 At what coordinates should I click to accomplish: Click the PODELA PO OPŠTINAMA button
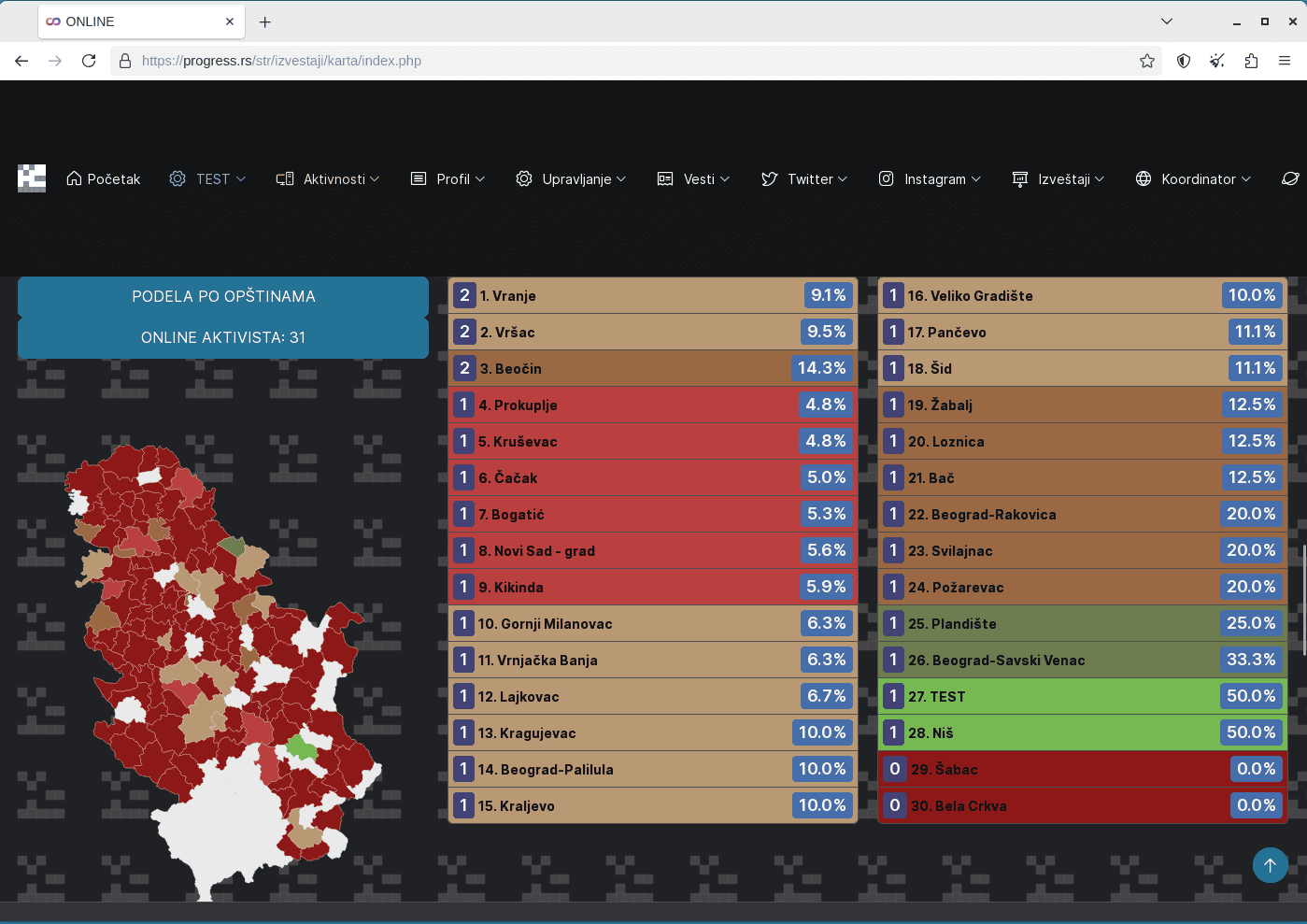(223, 296)
